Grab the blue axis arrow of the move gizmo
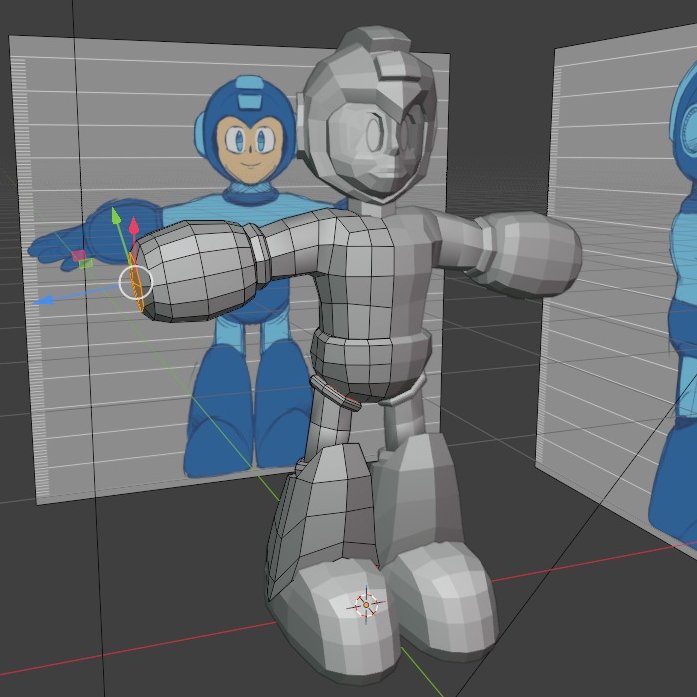Viewport: 697px width, 697px height. click(44, 301)
